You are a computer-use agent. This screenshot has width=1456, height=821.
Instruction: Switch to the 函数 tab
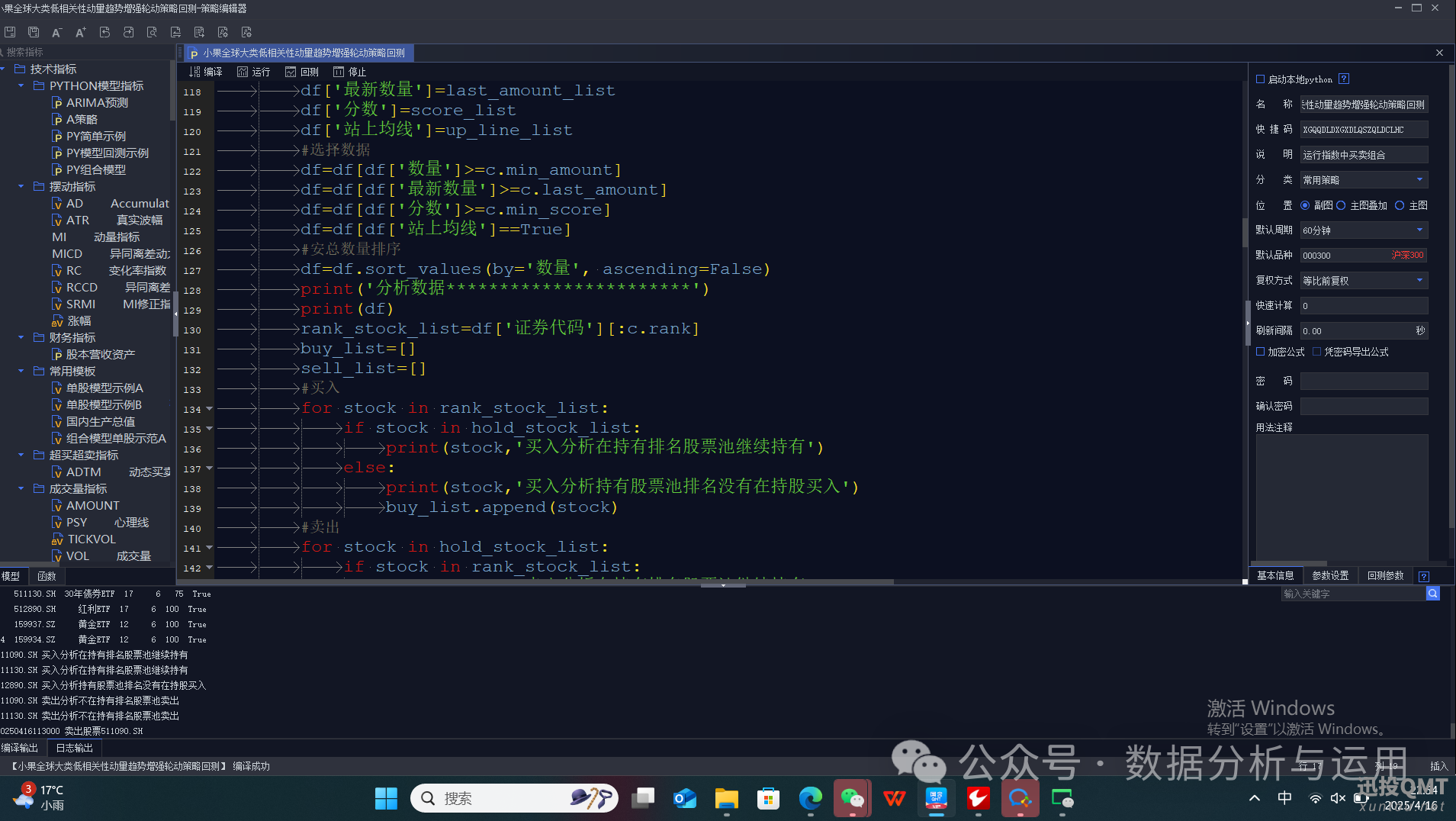(47, 577)
